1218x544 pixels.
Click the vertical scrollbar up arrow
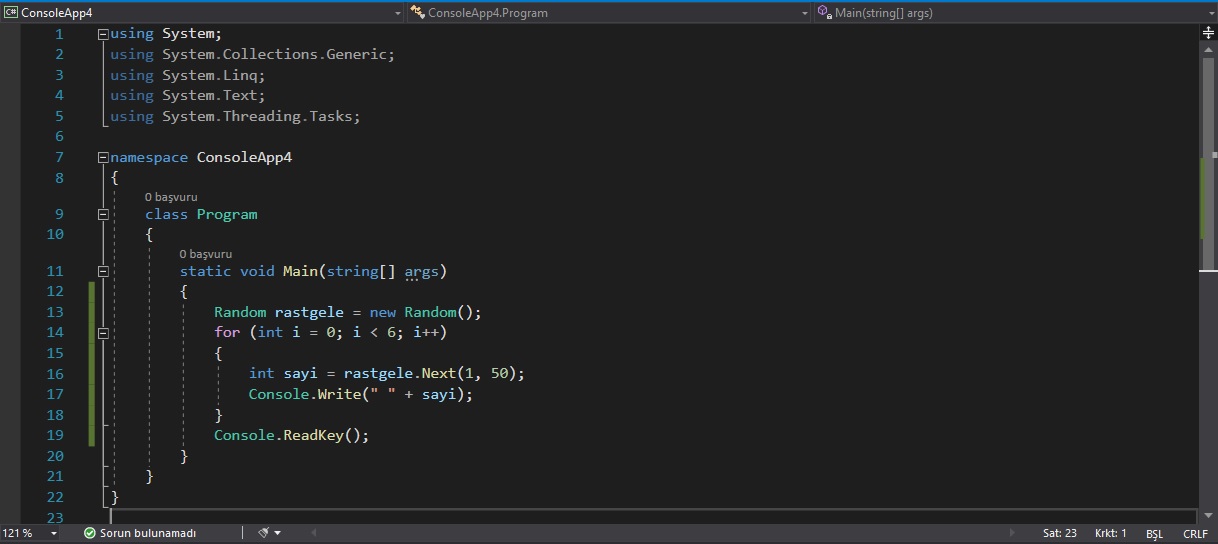tap(1208, 48)
